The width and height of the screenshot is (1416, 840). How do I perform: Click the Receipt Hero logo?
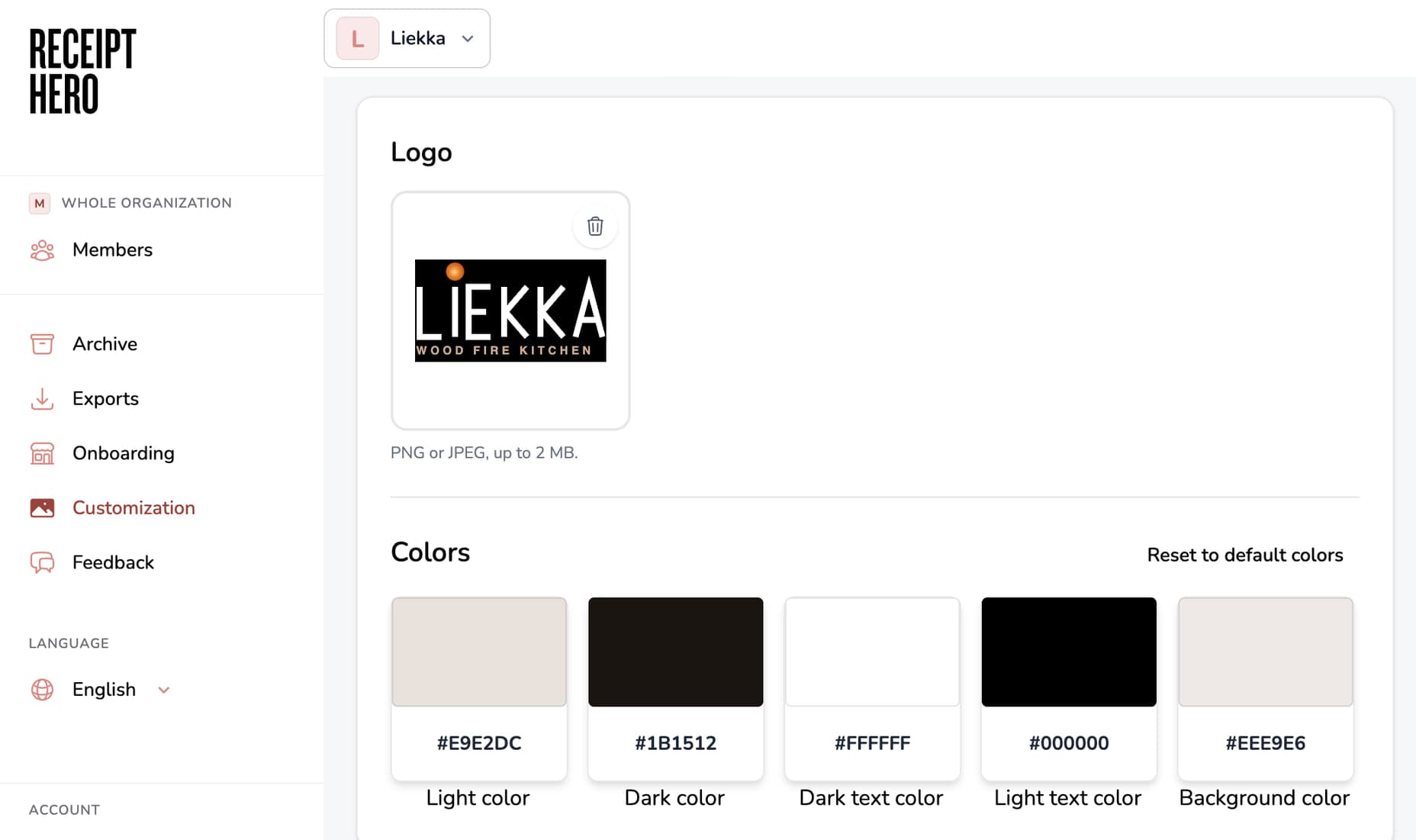tap(82, 71)
